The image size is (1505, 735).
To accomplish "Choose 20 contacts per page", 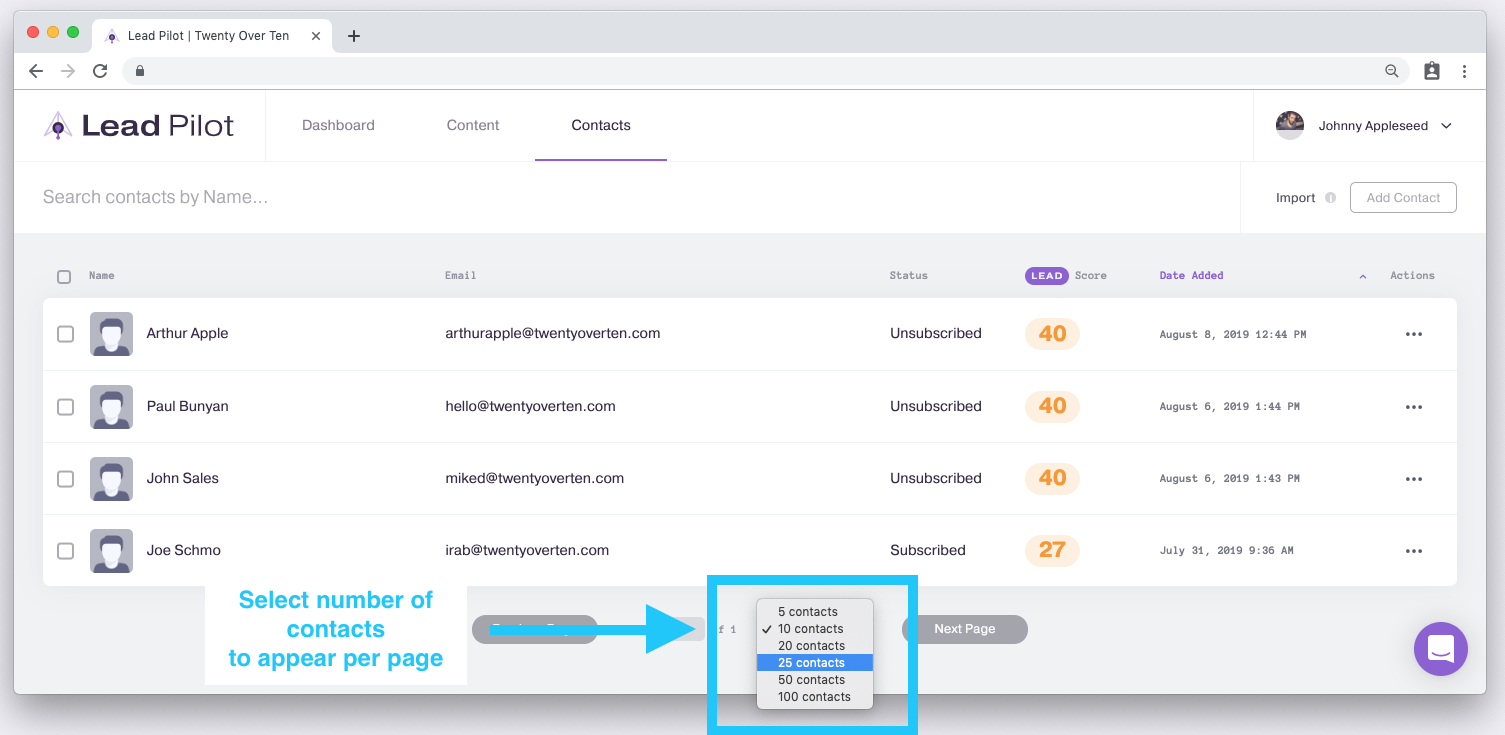I will pos(815,646).
